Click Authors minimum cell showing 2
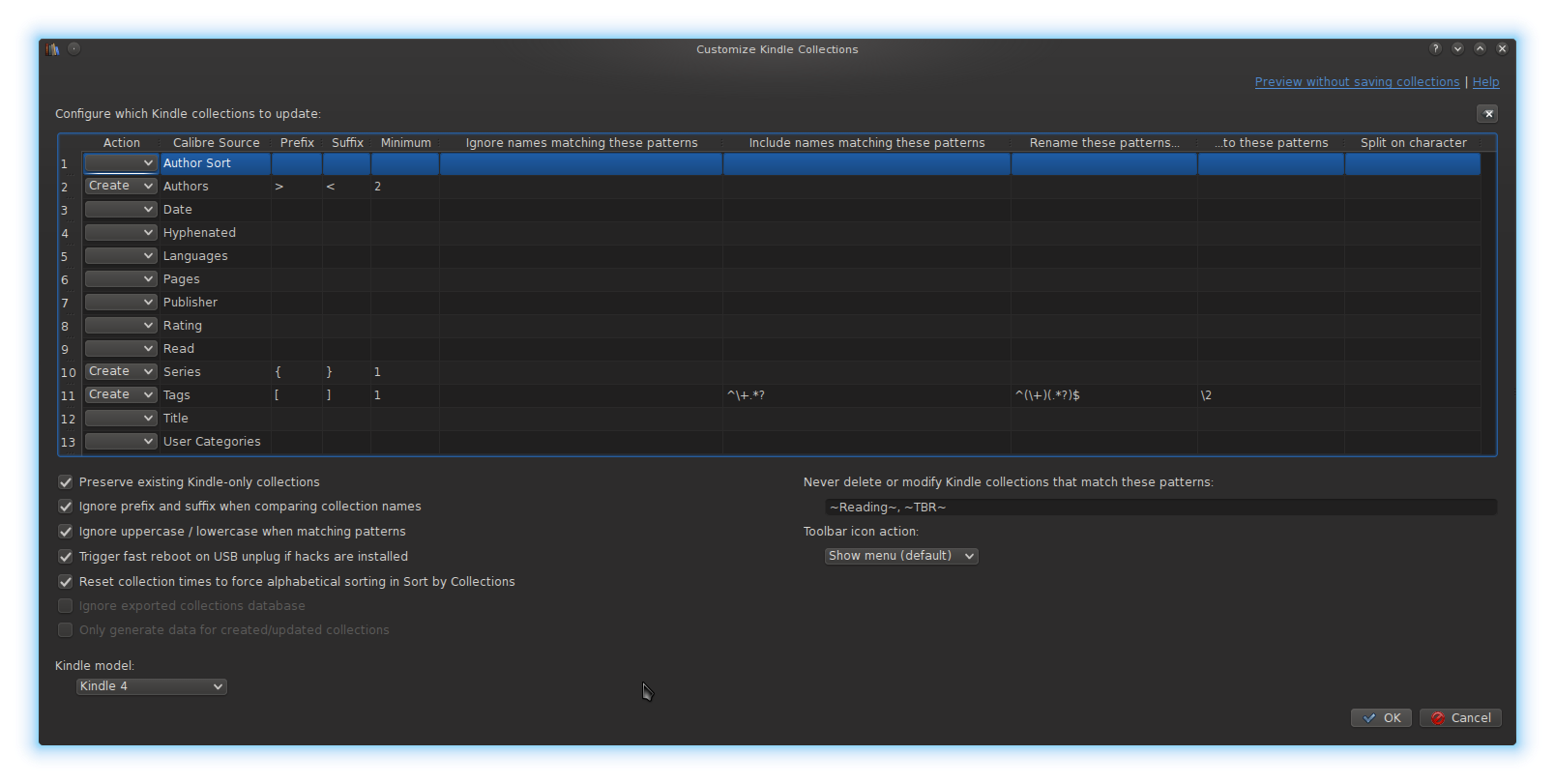 (x=405, y=187)
